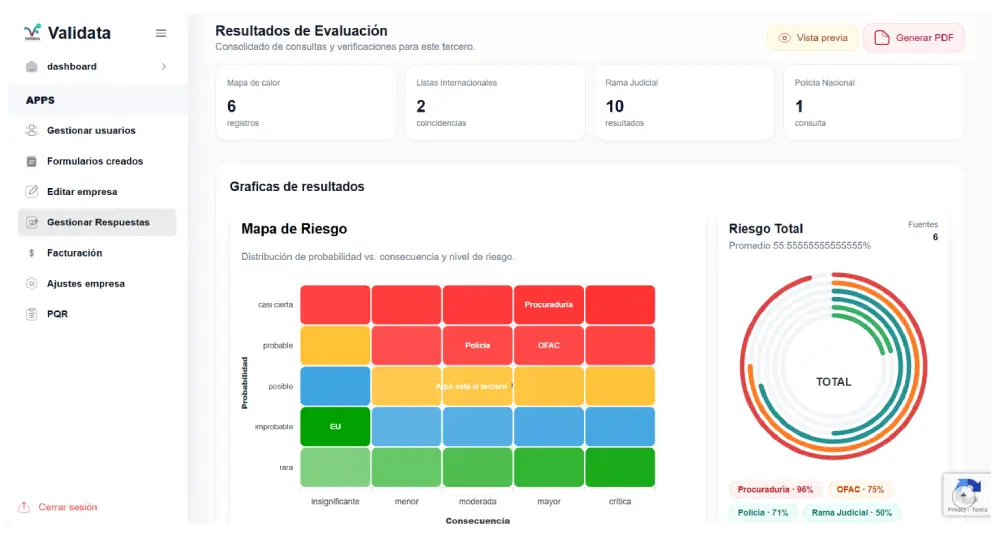Click the Ajustes empresa gear icon
Viewport: 1000px width, 559px height.
[x=31, y=284]
